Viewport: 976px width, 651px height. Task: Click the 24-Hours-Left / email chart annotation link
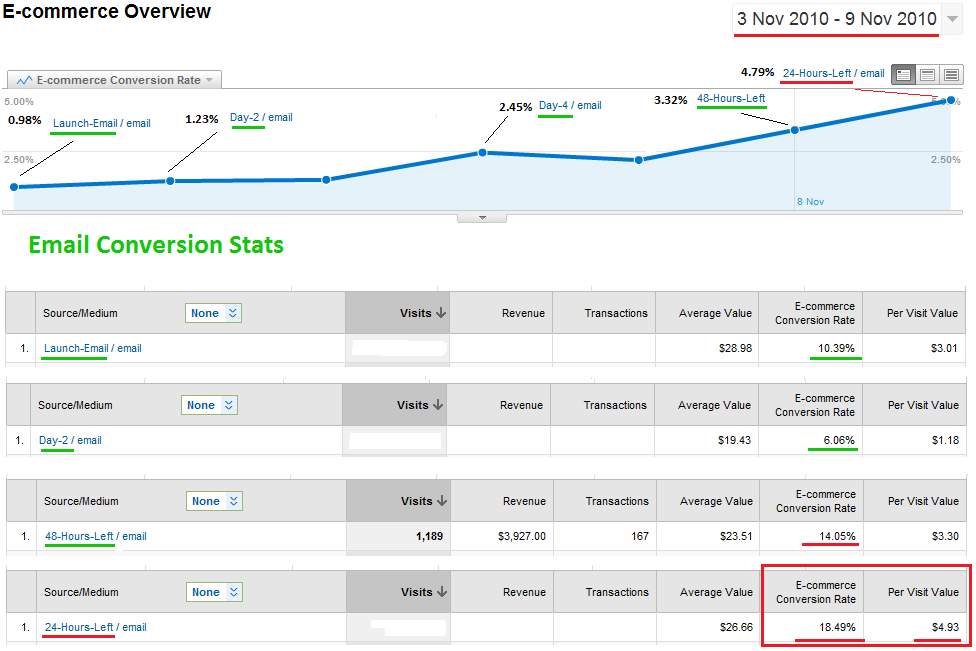[833, 73]
